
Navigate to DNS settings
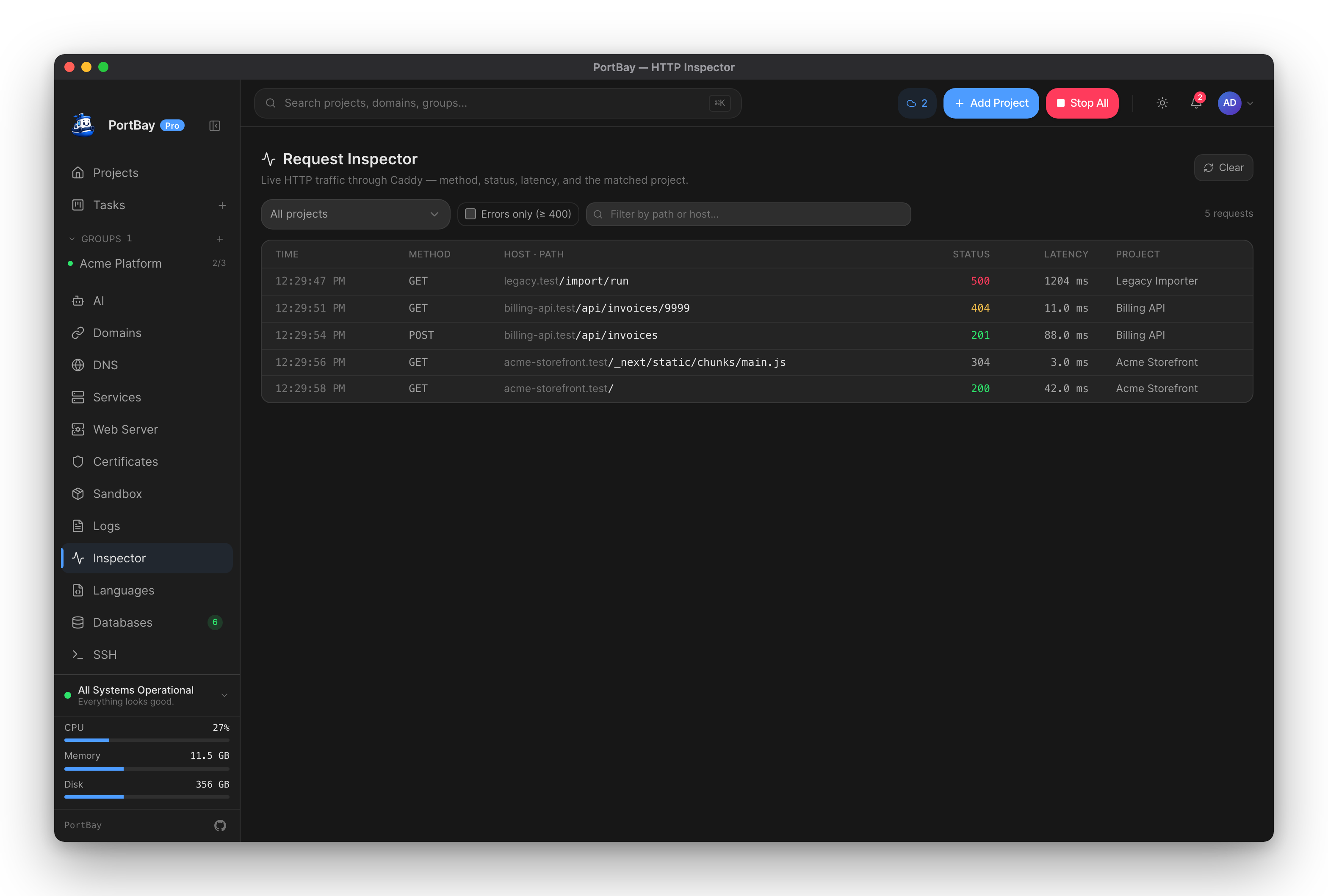point(147,365)
